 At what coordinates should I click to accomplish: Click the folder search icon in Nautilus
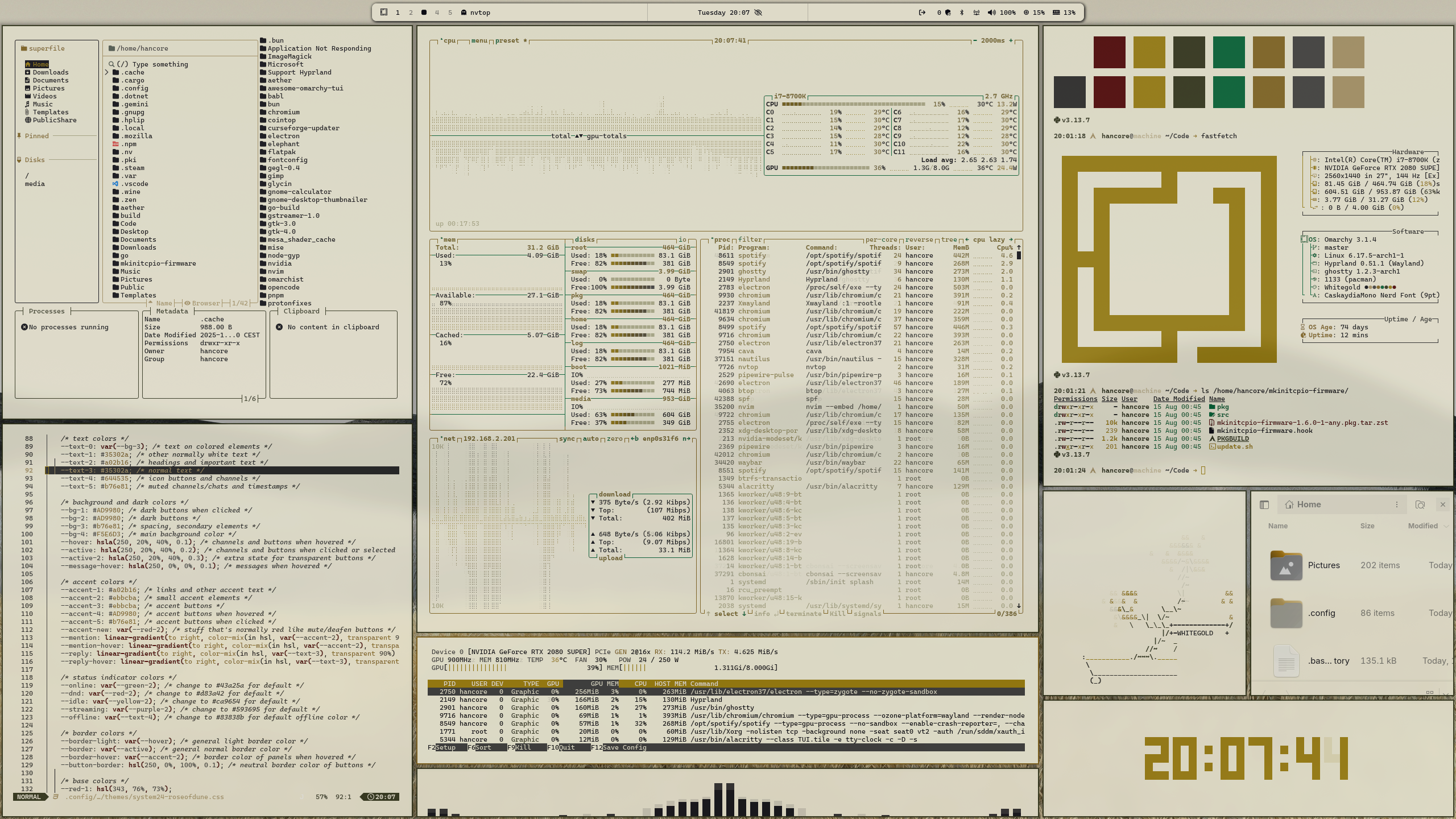(x=1420, y=504)
